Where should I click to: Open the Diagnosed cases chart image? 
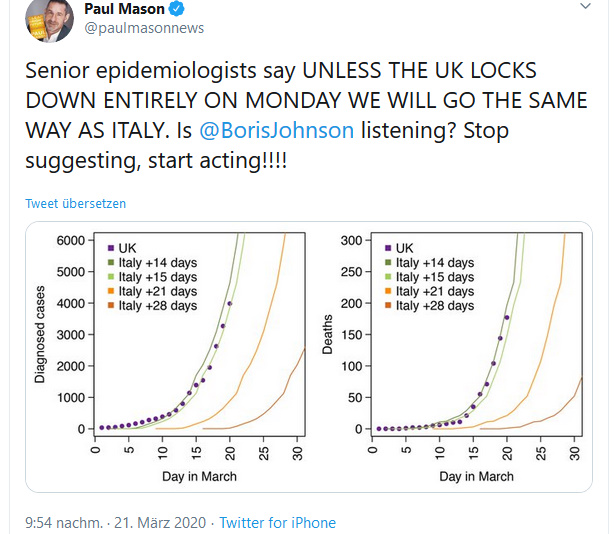[x=170, y=355]
